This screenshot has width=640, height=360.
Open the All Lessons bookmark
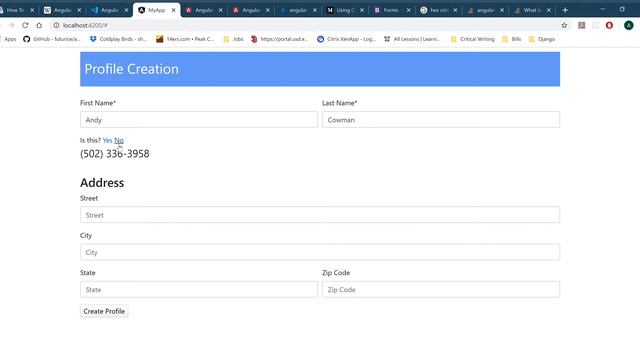[412, 39]
